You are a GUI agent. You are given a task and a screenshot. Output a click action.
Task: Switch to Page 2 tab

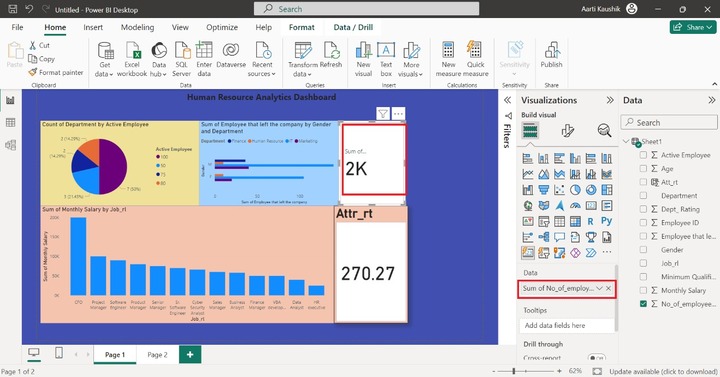(x=158, y=354)
